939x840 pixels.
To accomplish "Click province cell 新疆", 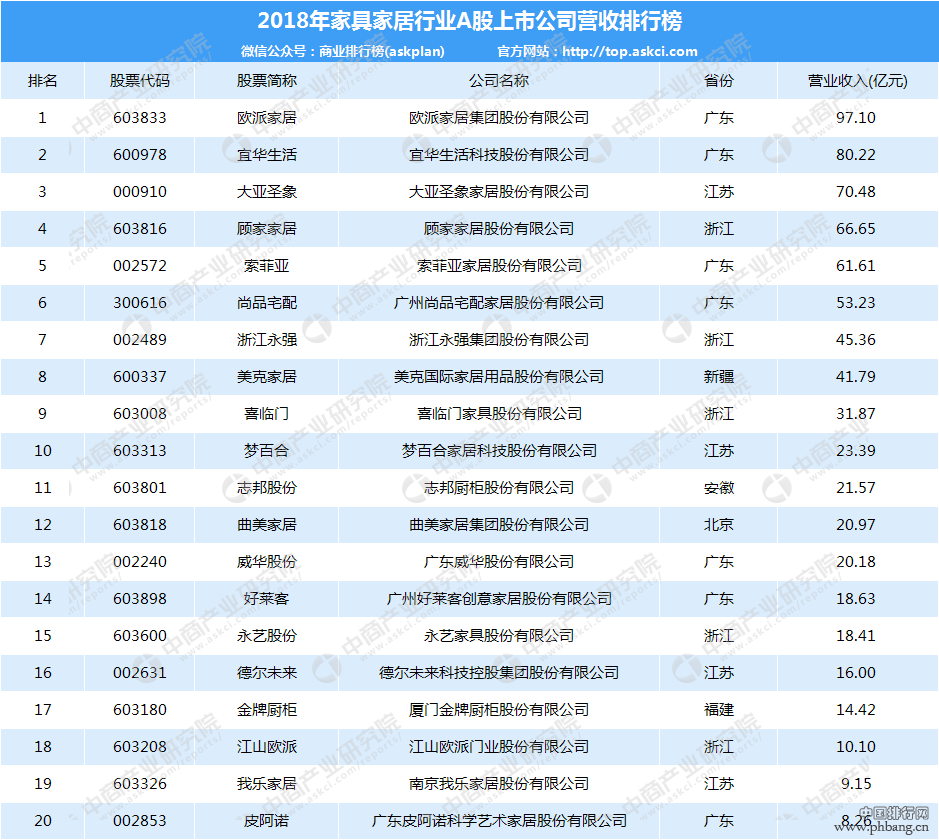I will (x=719, y=377).
